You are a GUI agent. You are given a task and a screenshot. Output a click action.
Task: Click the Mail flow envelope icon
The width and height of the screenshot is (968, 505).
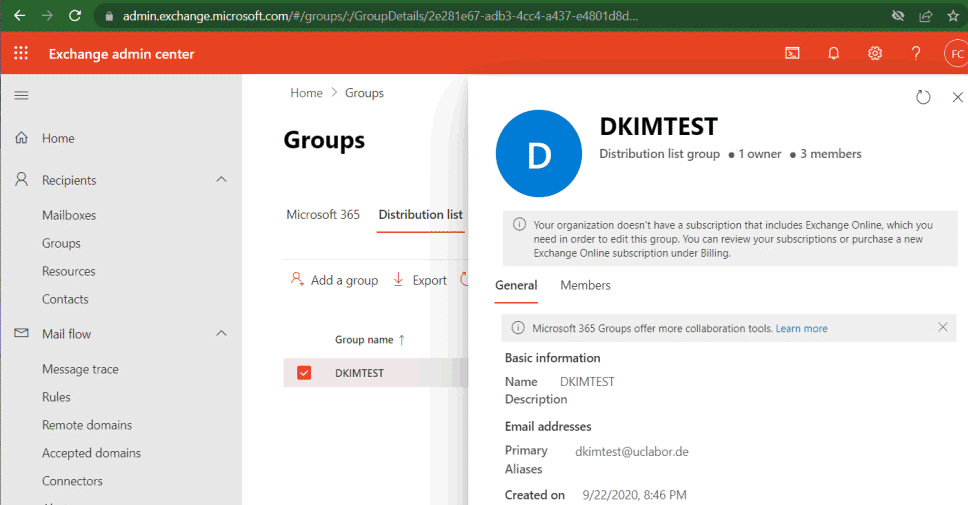point(22,333)
